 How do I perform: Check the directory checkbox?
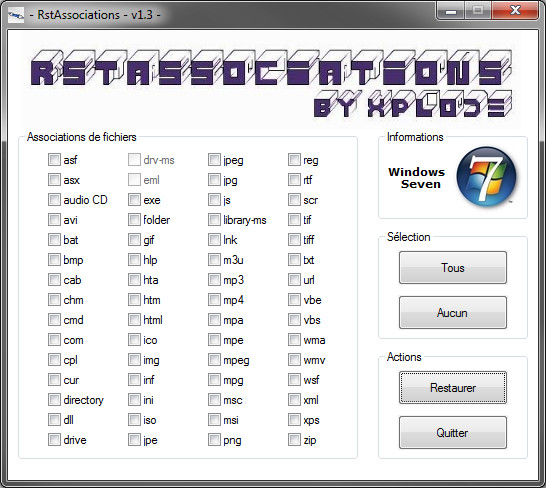pyautogui.click(x=54, y=400)
